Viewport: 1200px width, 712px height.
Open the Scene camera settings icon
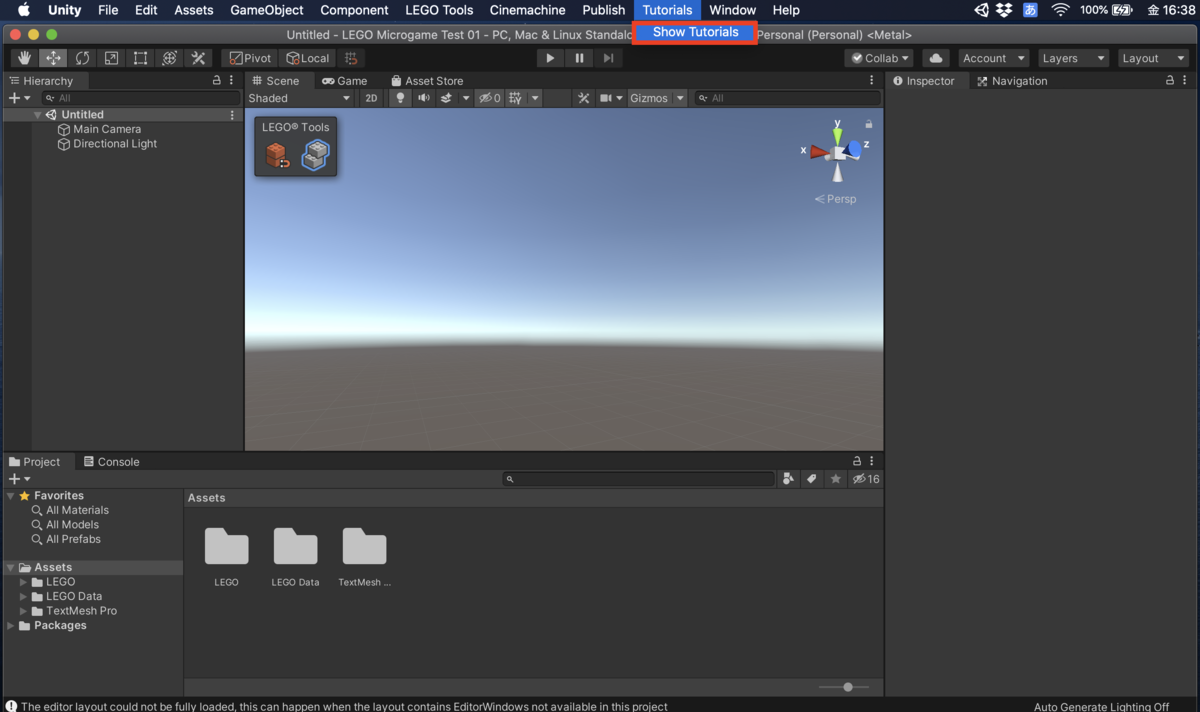point(610,98)
